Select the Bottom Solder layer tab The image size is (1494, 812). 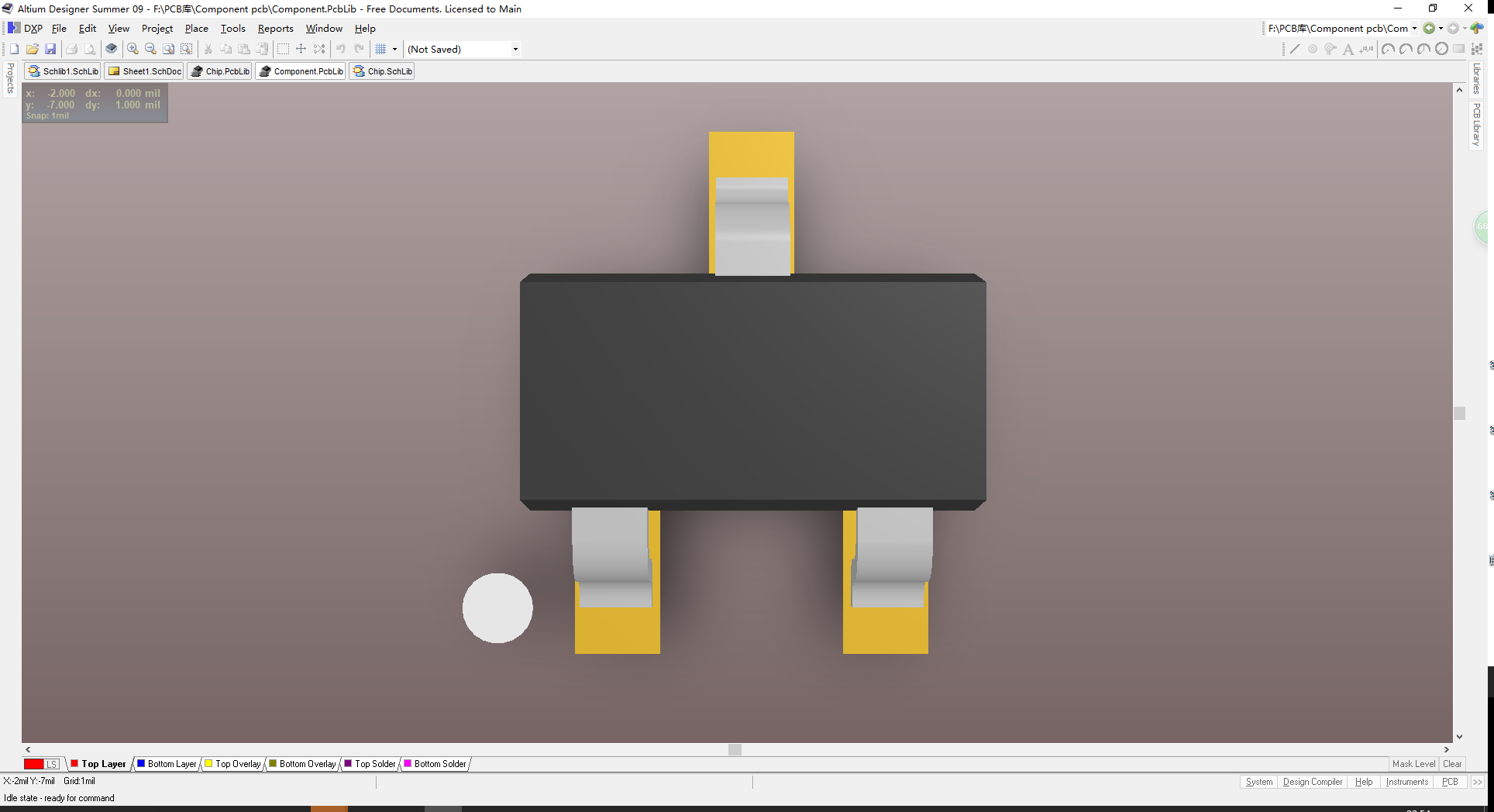tap(435, 764)
